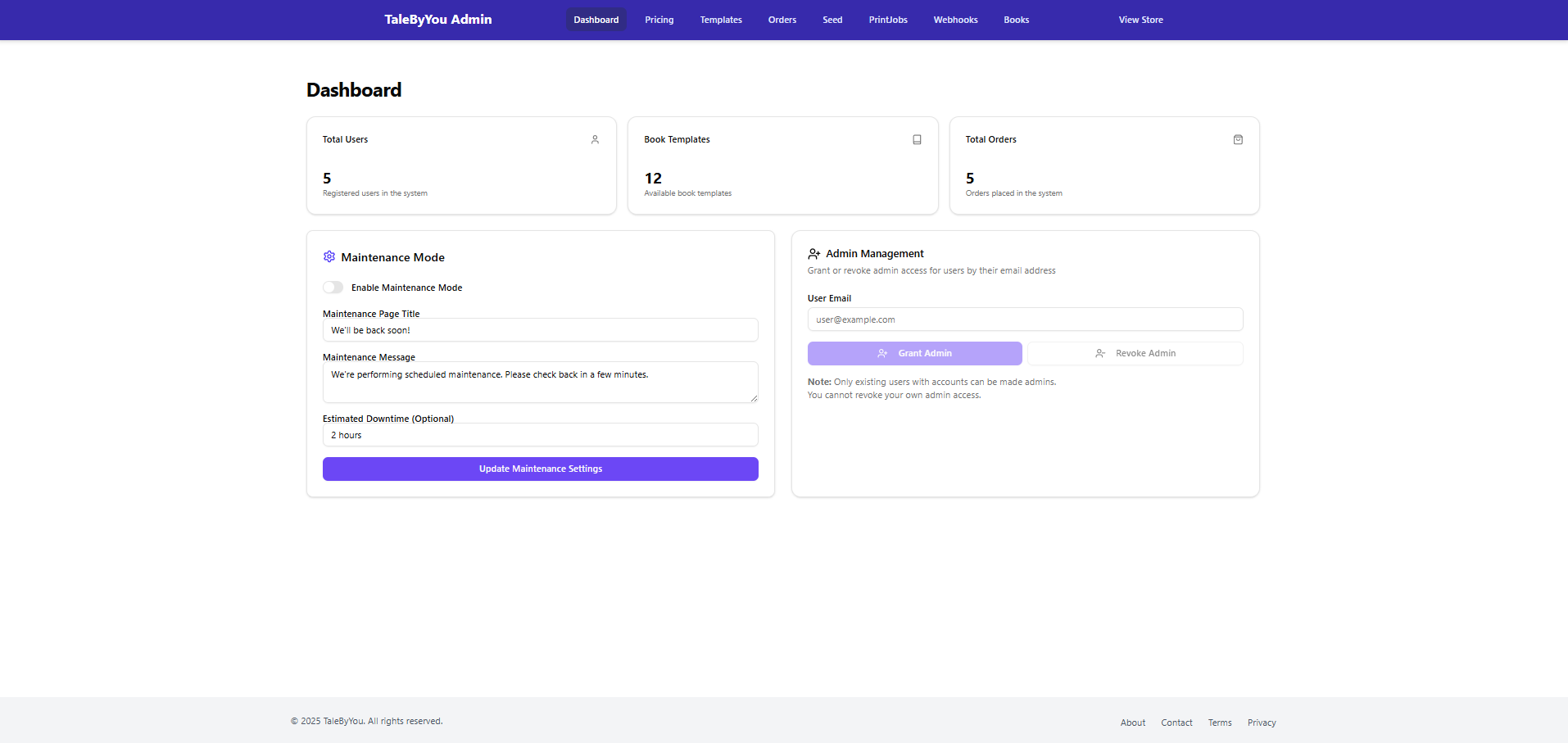Switch to the Templates section
Image resolution: width=1568 pixels, height=743 pixels.
[720, 19]
